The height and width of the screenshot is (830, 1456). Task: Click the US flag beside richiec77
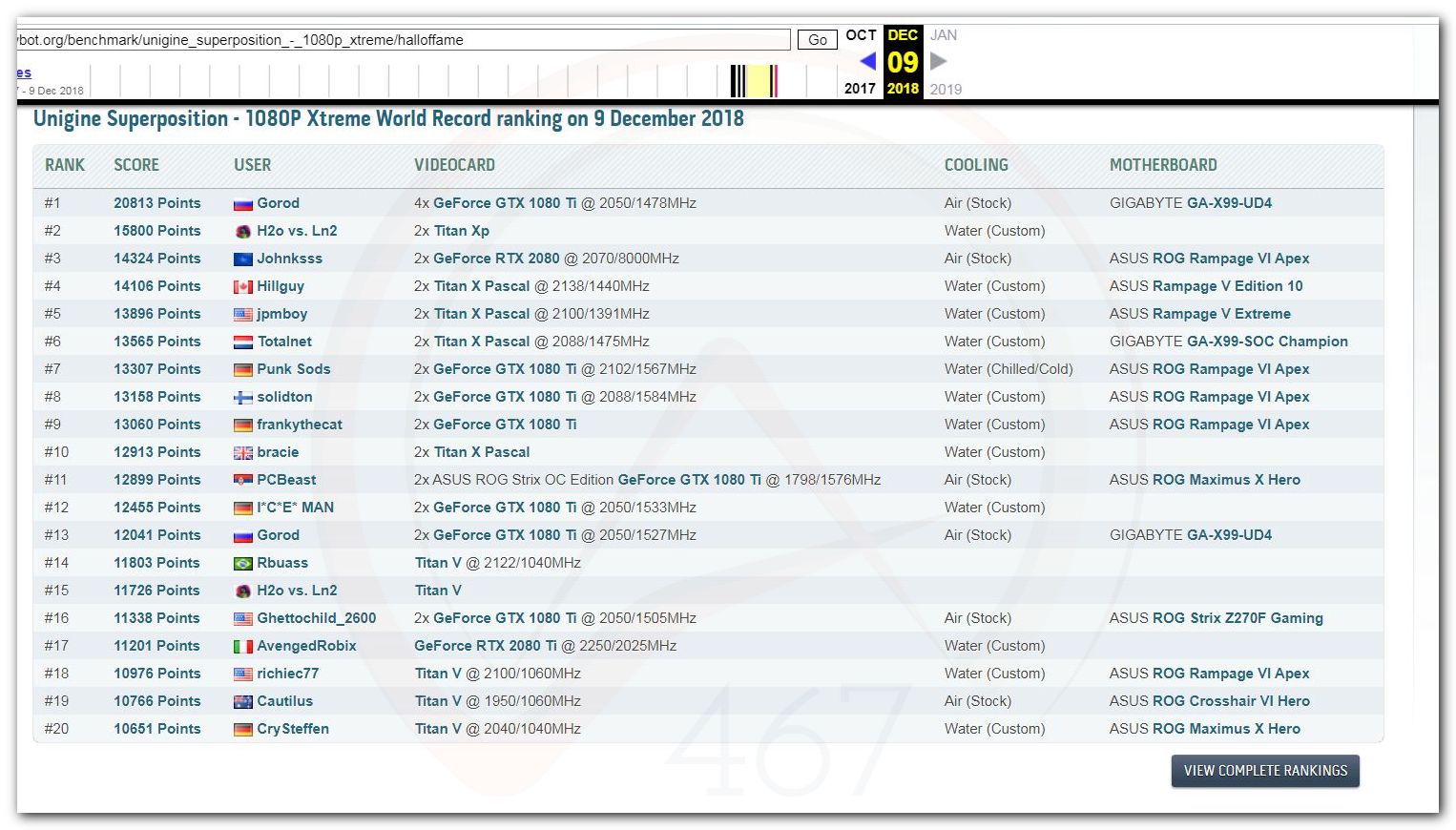click(243, 674)
